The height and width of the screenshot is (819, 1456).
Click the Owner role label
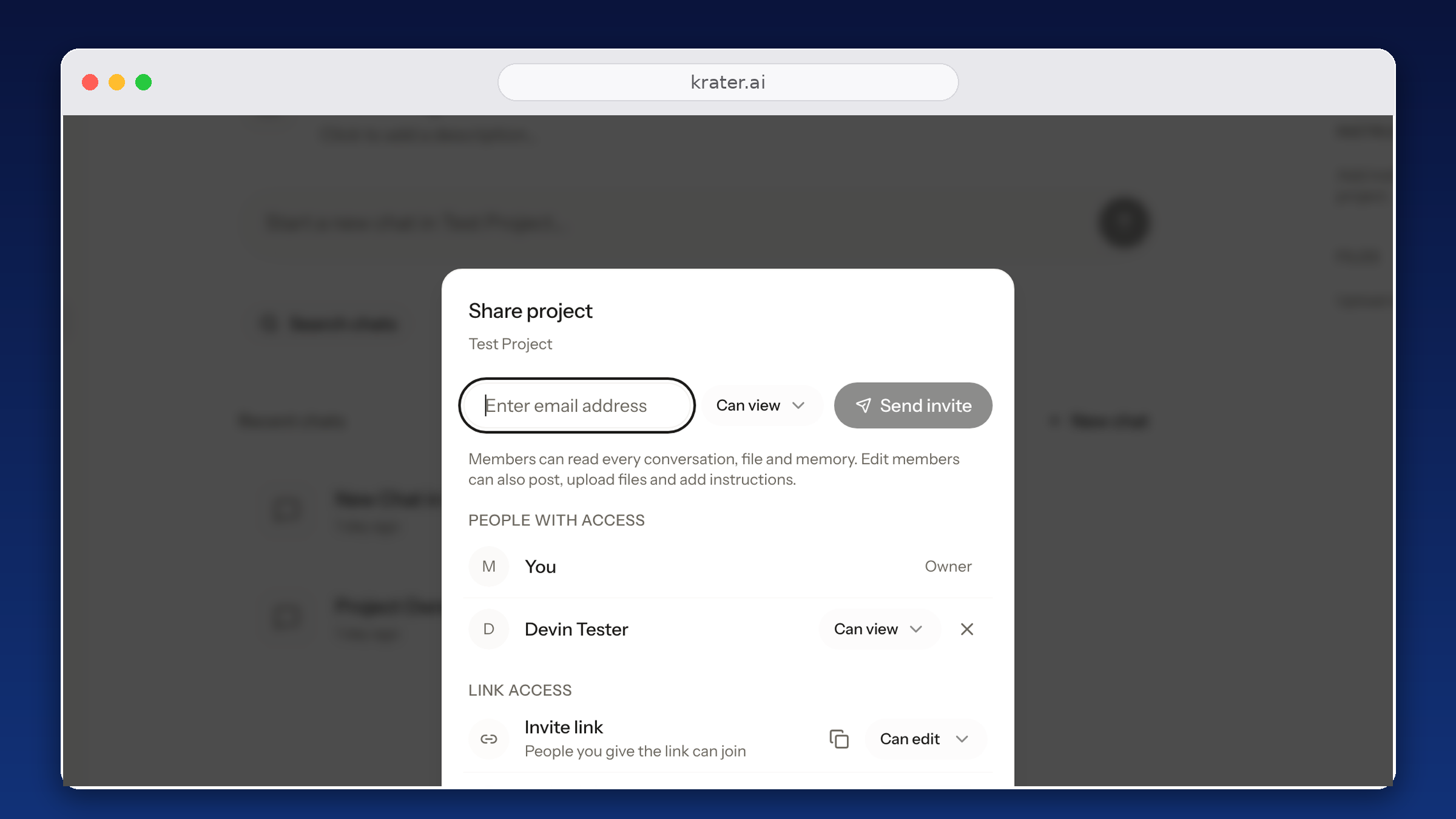(948, 567)
